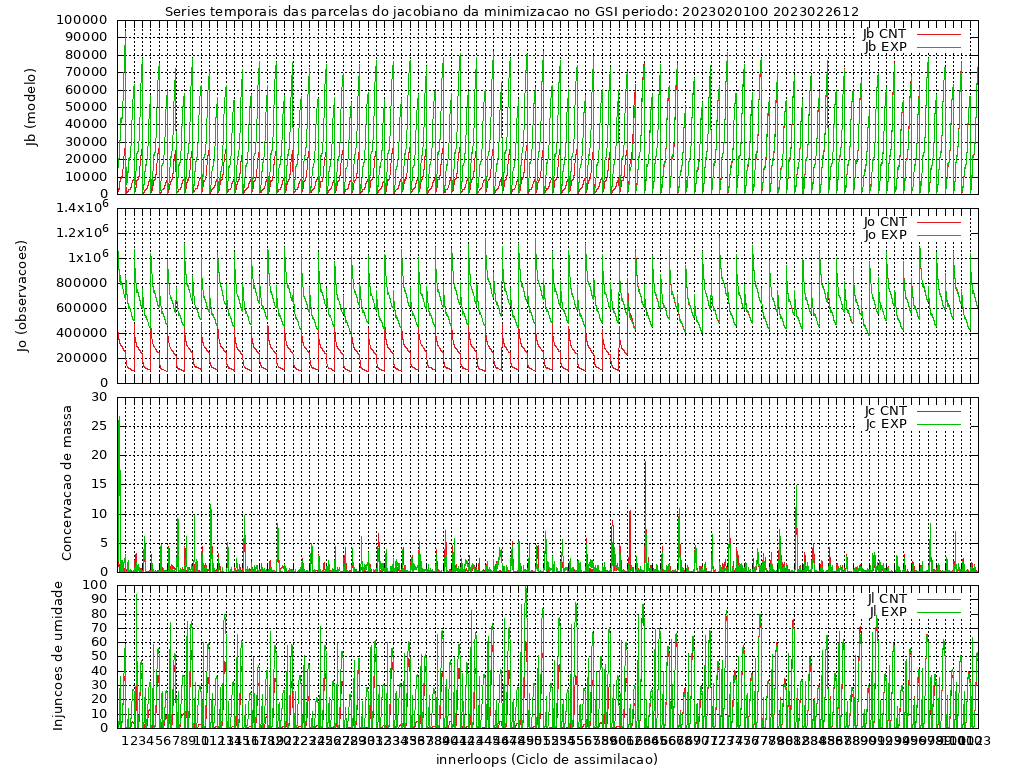
Task: Click the red line sample beside Jo CNT
Action: click(937, 222)
